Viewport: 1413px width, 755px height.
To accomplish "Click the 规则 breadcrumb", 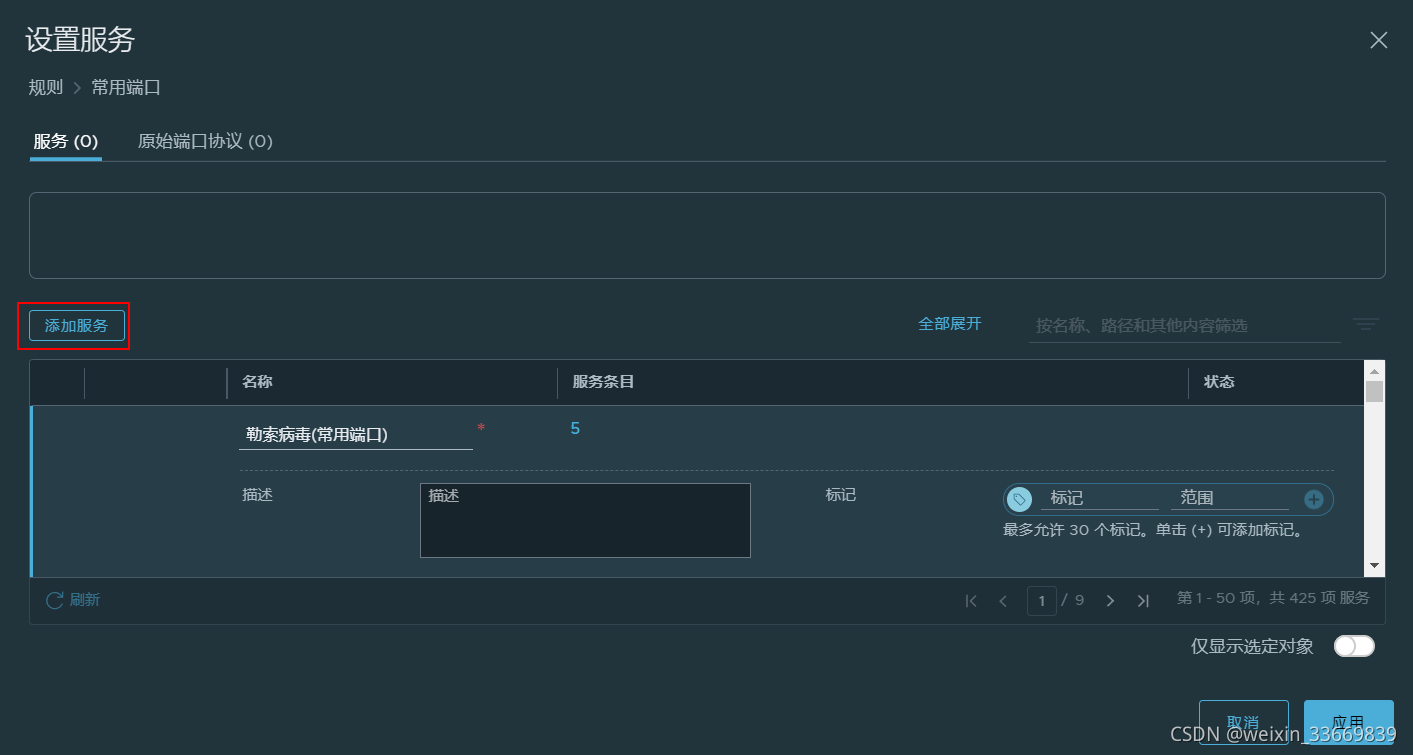I will [45, 88].
